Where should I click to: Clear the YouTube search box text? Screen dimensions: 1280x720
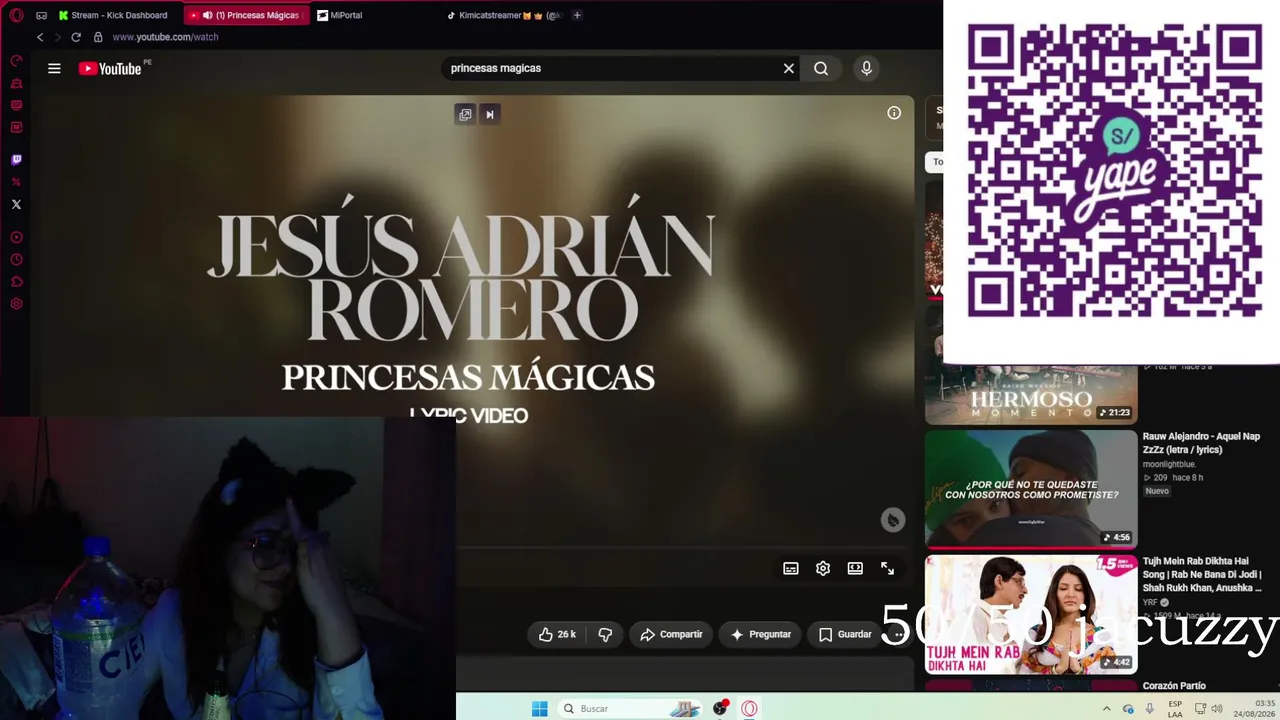click(x=789, y=68)
